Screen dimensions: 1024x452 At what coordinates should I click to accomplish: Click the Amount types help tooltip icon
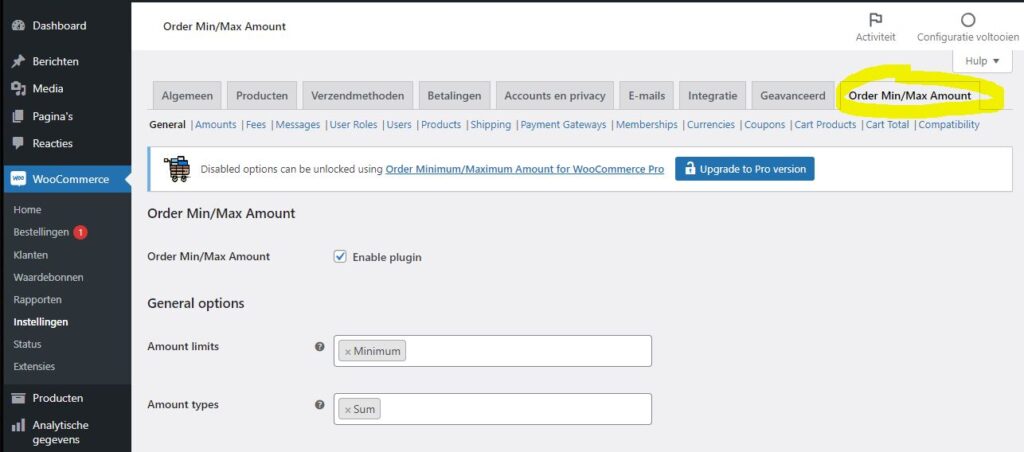(x=319, y=405)
